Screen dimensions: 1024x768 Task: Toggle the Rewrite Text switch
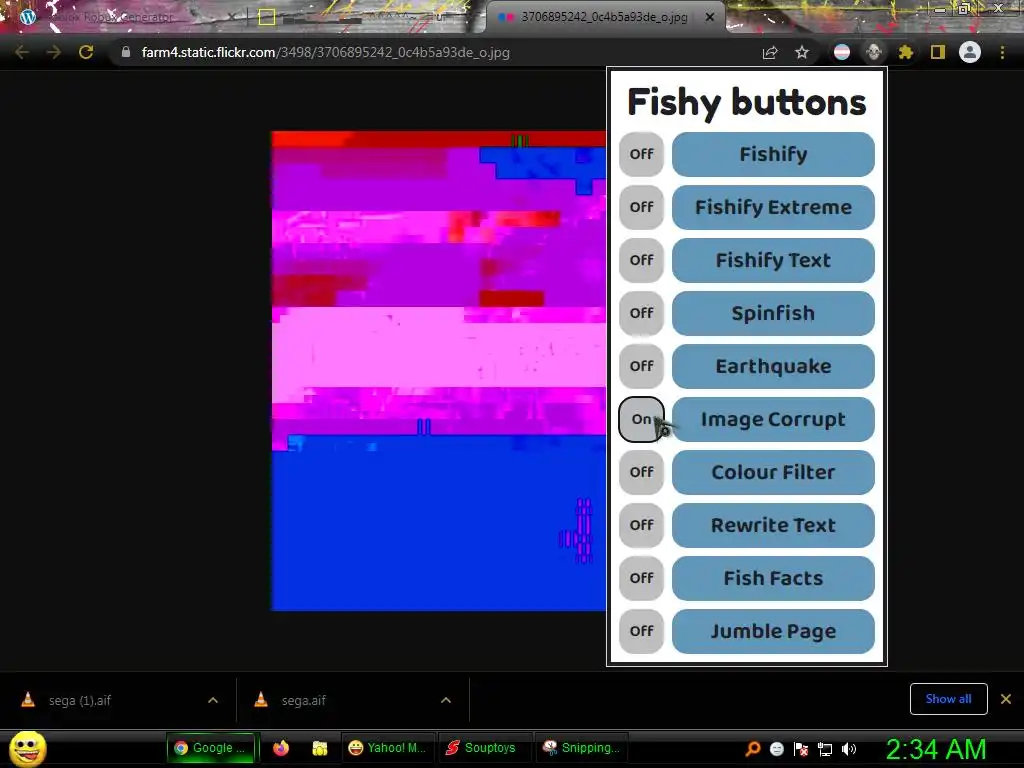641,525
